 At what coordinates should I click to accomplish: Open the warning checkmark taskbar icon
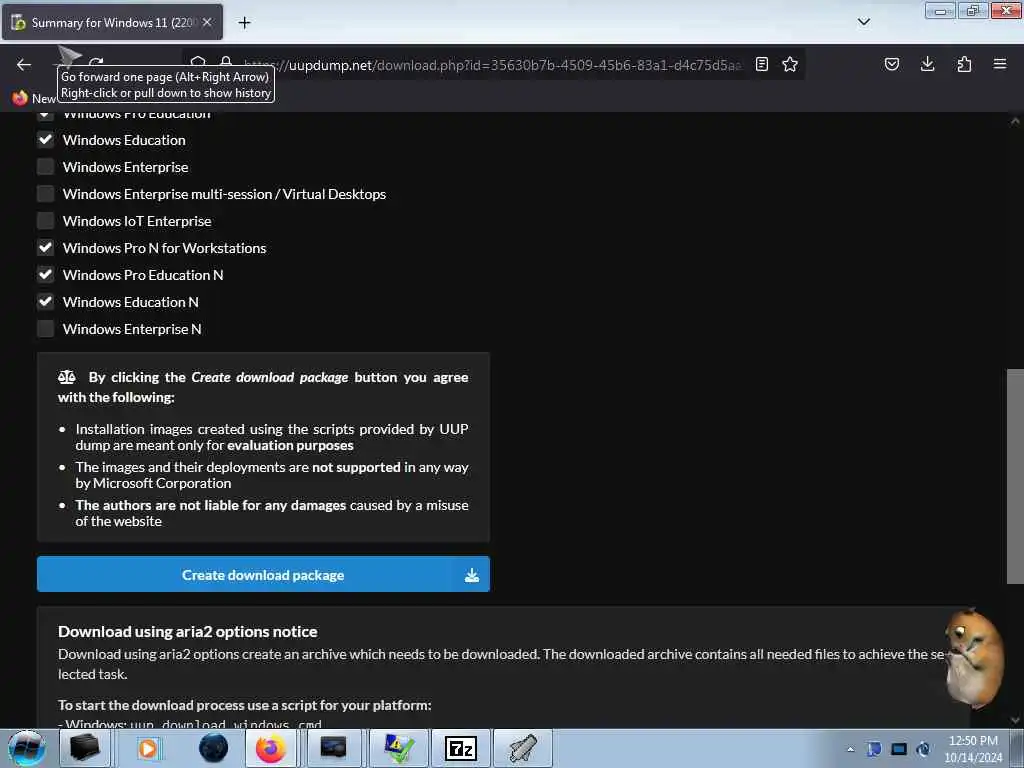398,748
